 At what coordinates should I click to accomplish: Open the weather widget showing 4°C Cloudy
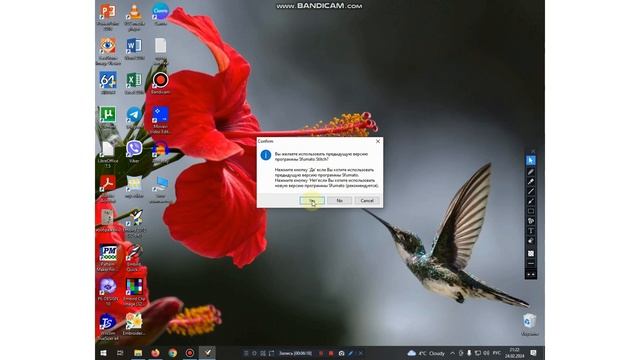pyautogui.click(x=426, y=353)
